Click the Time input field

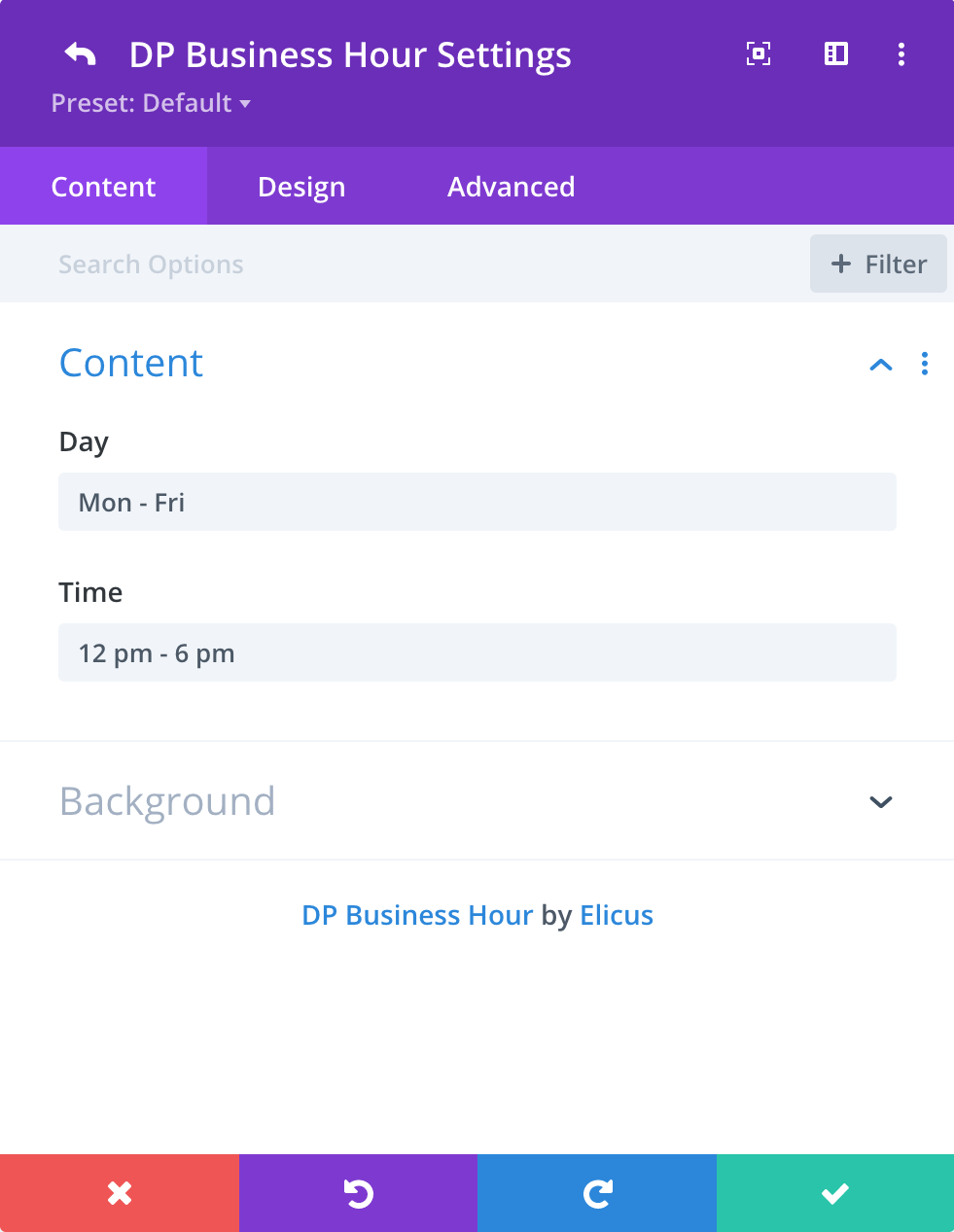[x=477, y=652]
